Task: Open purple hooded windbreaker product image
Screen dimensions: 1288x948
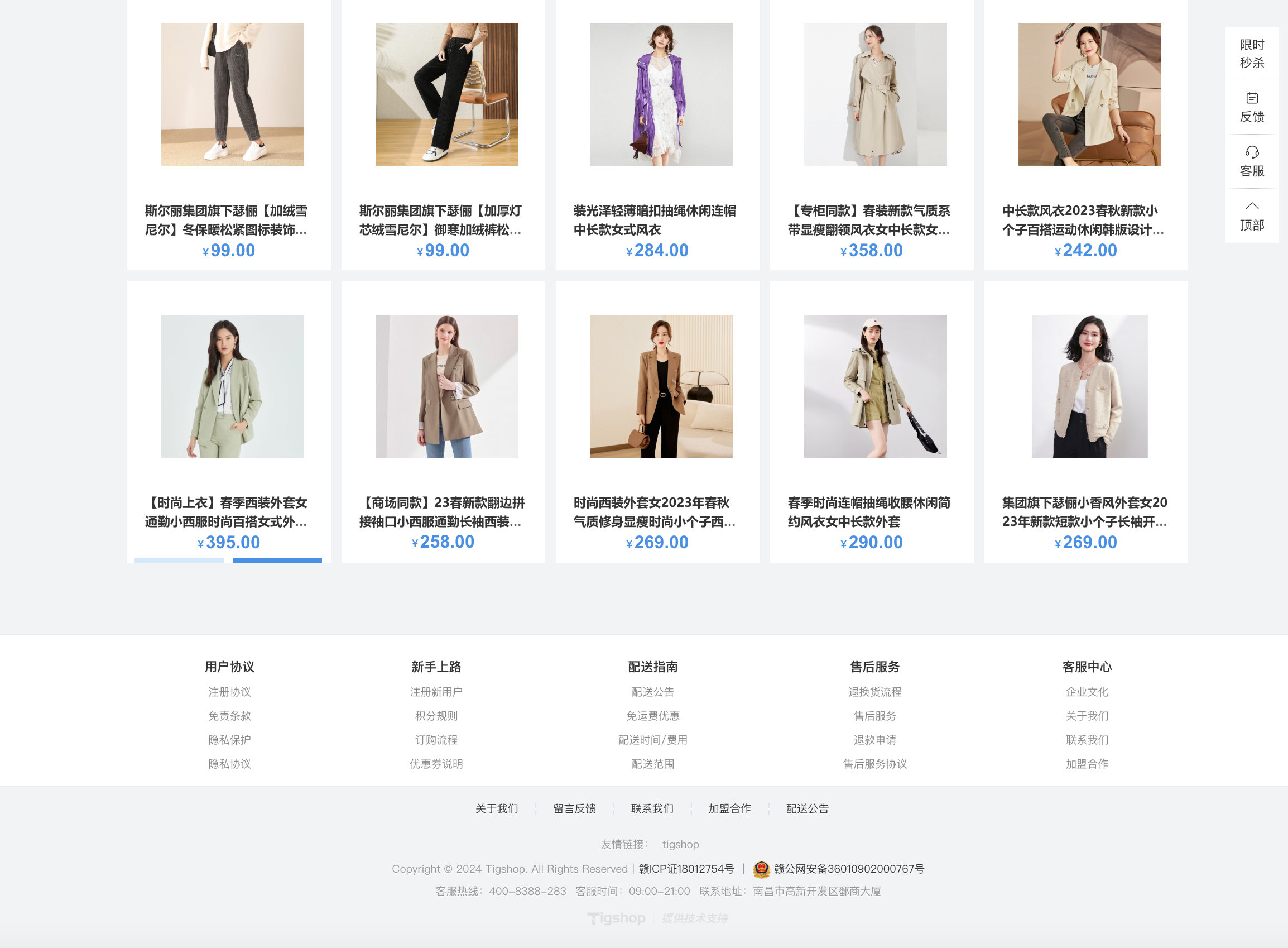Action: [x=661, y=95]
